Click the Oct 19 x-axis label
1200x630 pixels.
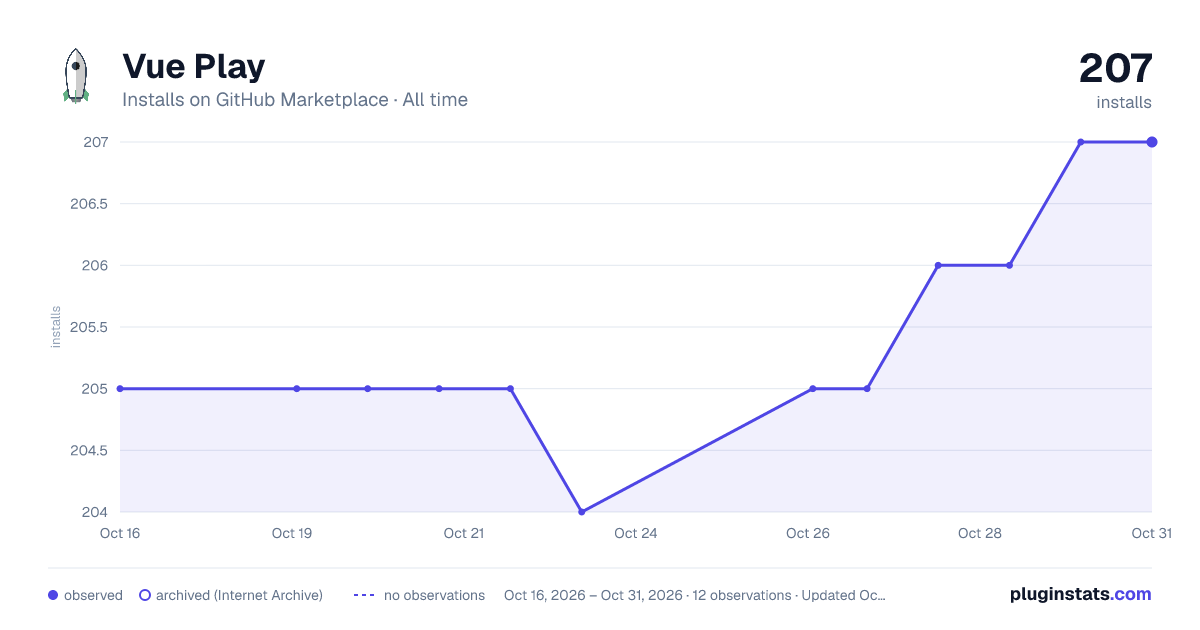coord(292,533)
